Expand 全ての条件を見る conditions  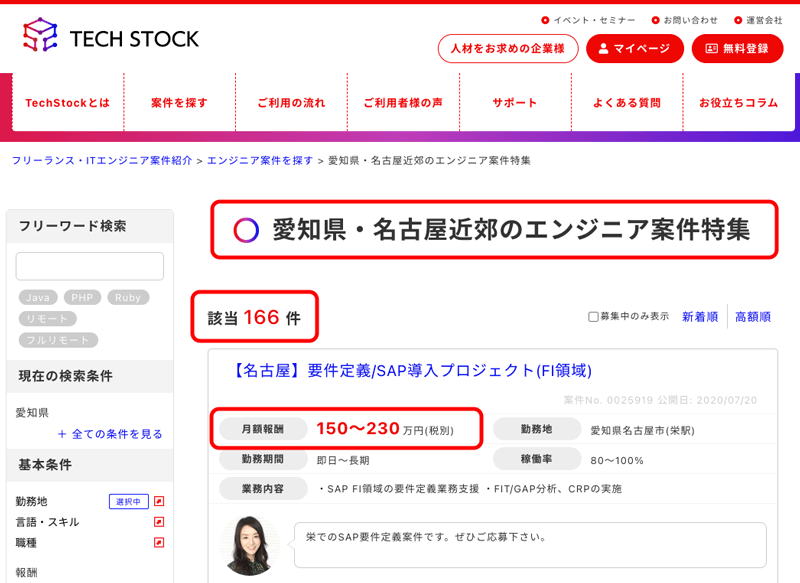coord(110,433)
